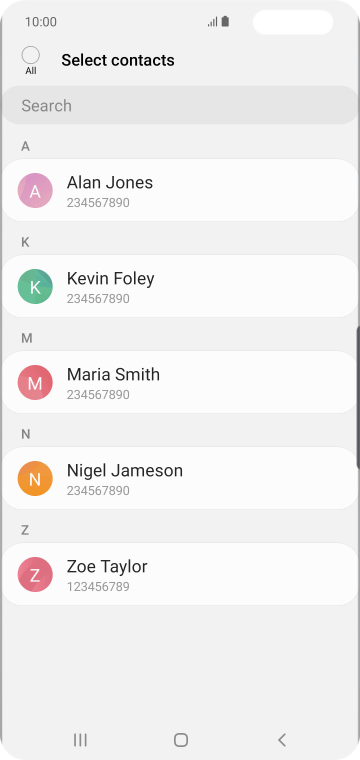Tap Kevin Foley green avatar icon
Viewport: 360px width, 760px height.
[x=35, y=286]
